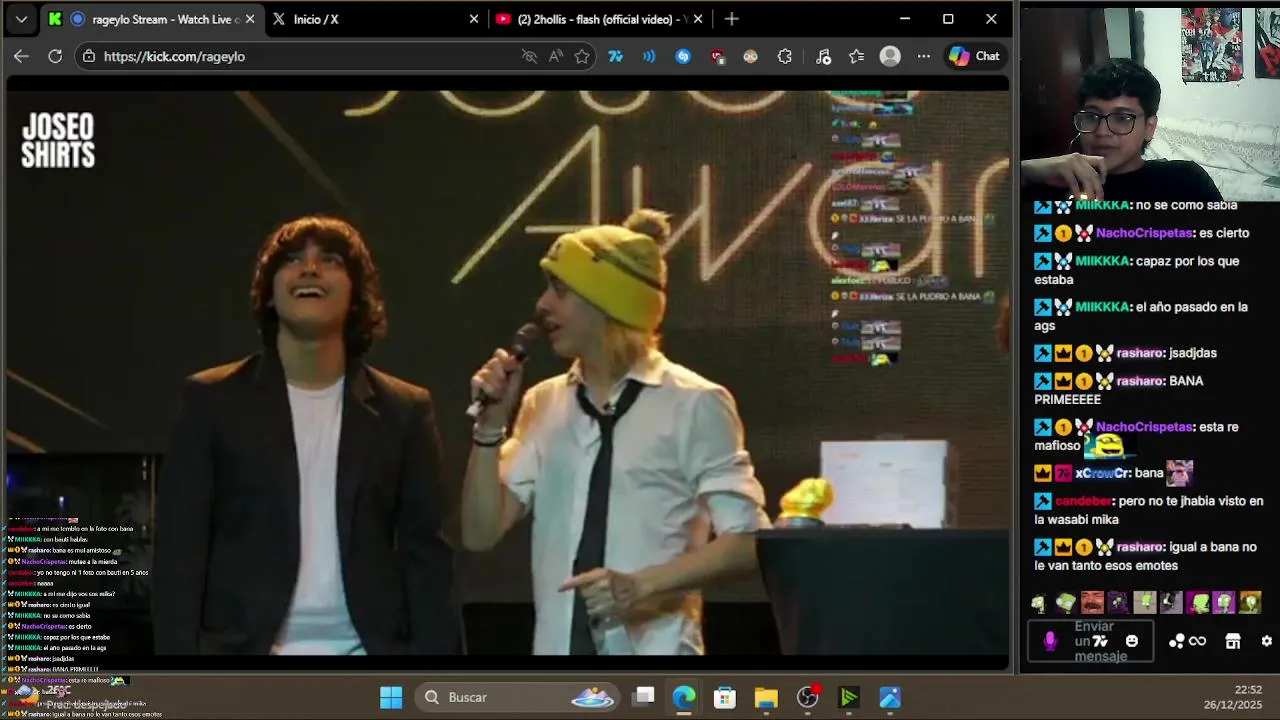This screenshot has width=1280, height=720.
Task: Reload the kick.com page
Action: click(x=55, y=56)
